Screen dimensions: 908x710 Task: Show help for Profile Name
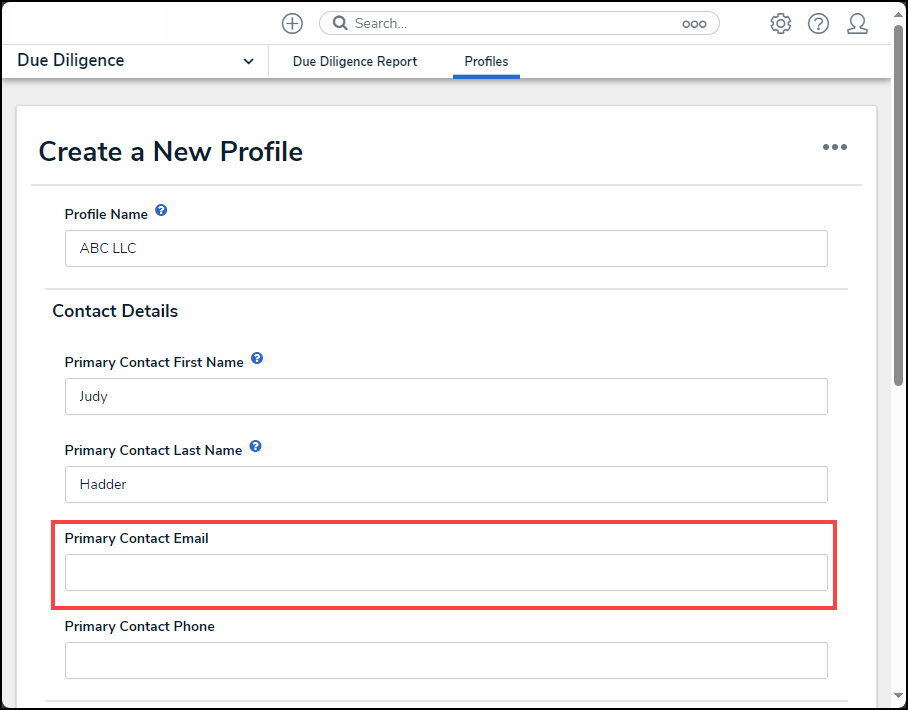161,210
